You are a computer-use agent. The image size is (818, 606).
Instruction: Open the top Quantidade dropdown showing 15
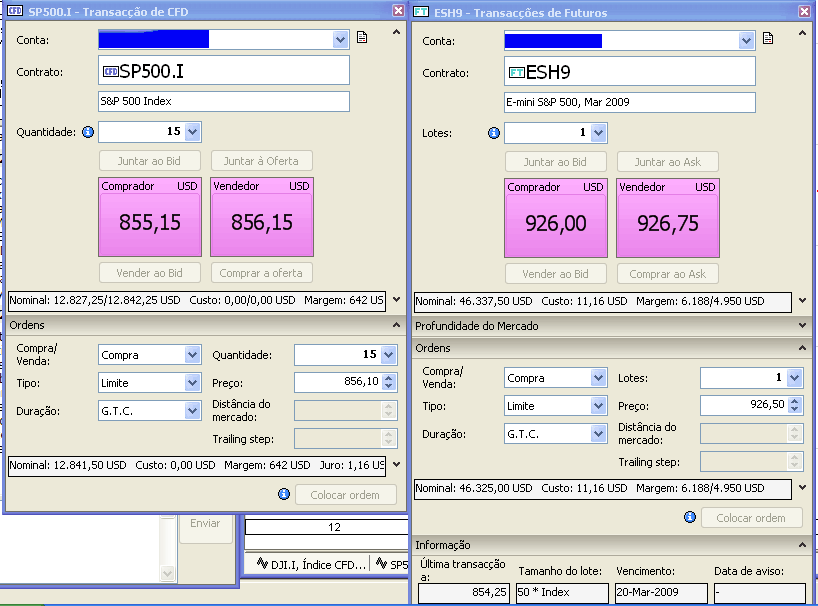click(193, 132)
